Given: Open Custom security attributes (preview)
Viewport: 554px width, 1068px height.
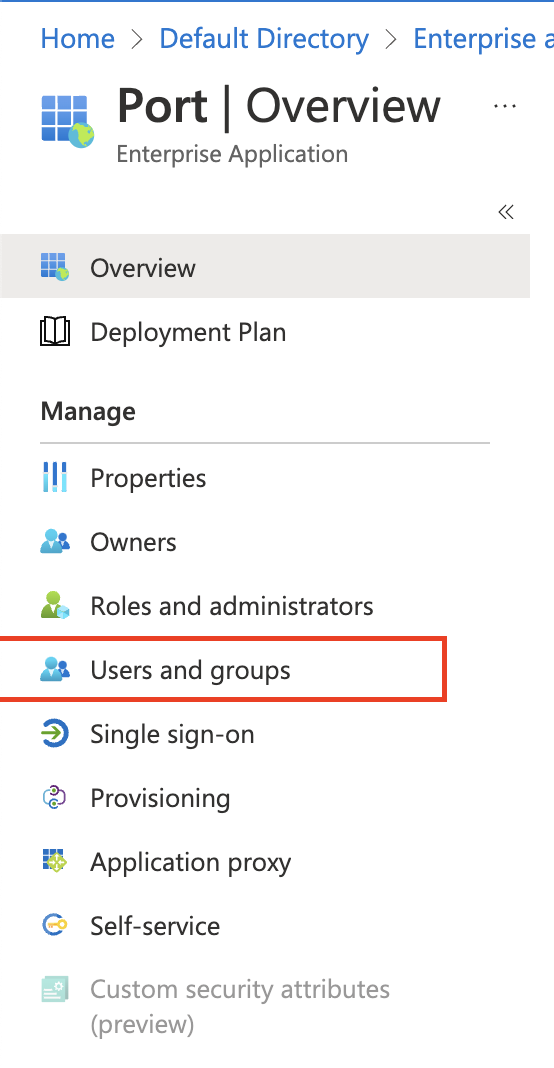Looking at the screenshot, I should [240, 1006].
